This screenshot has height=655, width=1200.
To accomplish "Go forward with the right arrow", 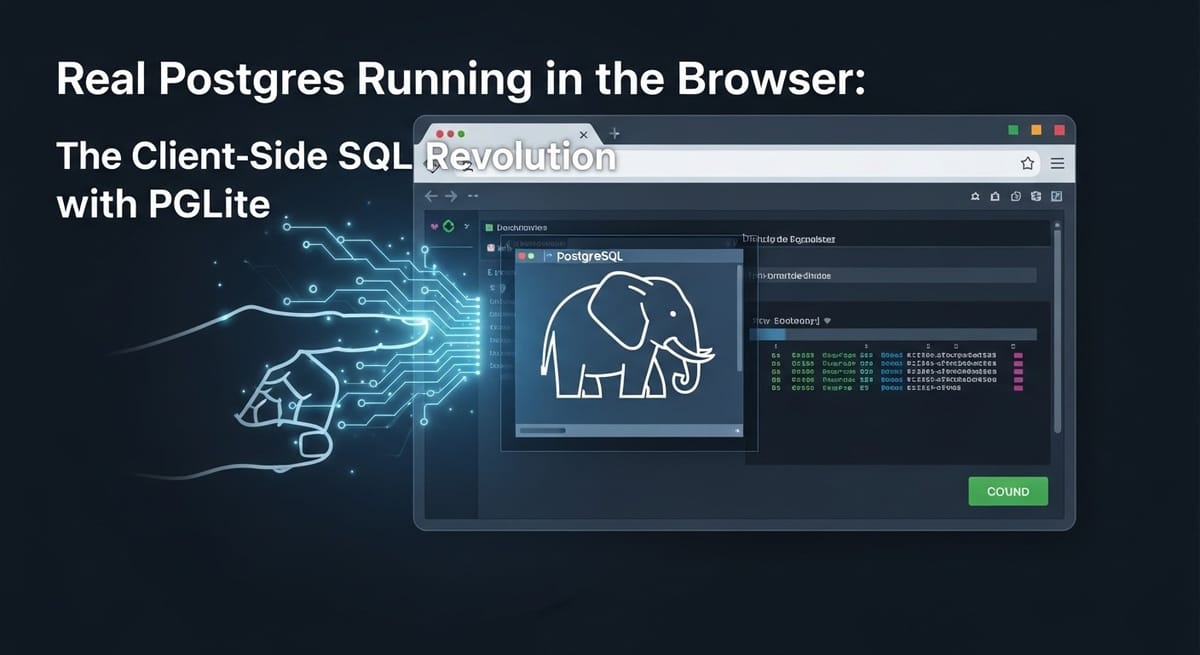I will [451, 196].
